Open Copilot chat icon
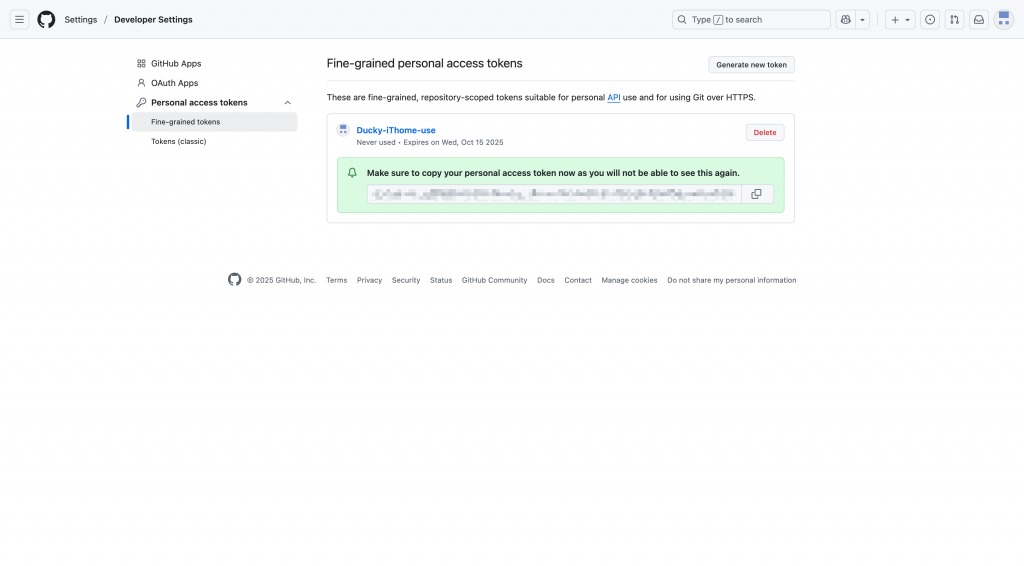 [x=846, y=19]
